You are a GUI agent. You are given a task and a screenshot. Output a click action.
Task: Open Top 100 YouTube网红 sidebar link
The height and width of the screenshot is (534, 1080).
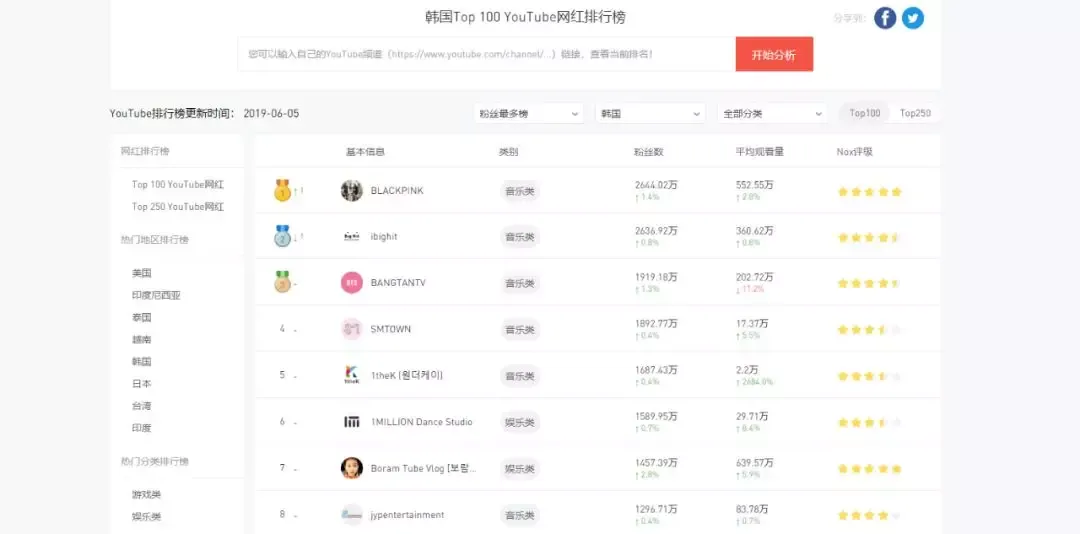pyautogui.click(x=178, y=185)
